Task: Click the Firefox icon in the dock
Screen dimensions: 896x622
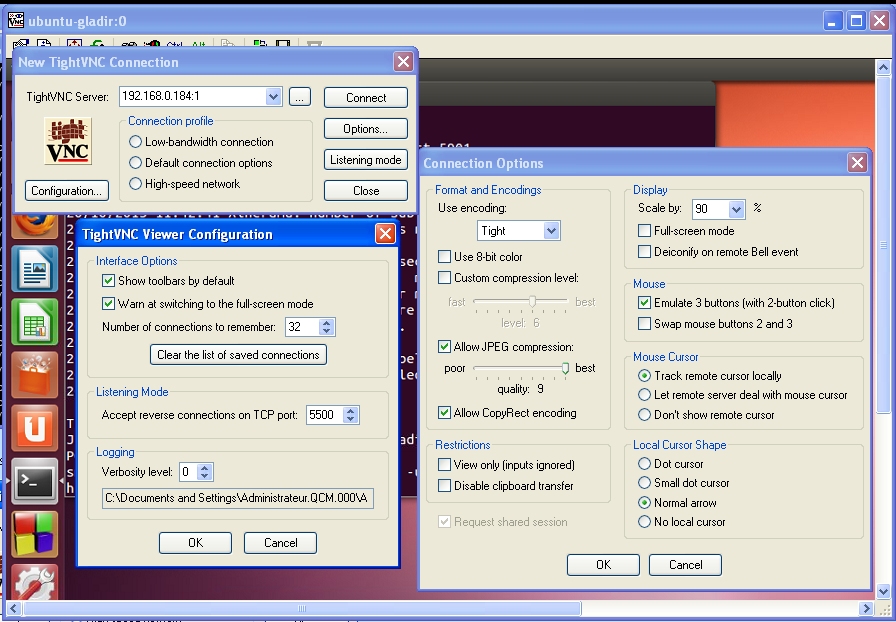Action: (33, 222)
